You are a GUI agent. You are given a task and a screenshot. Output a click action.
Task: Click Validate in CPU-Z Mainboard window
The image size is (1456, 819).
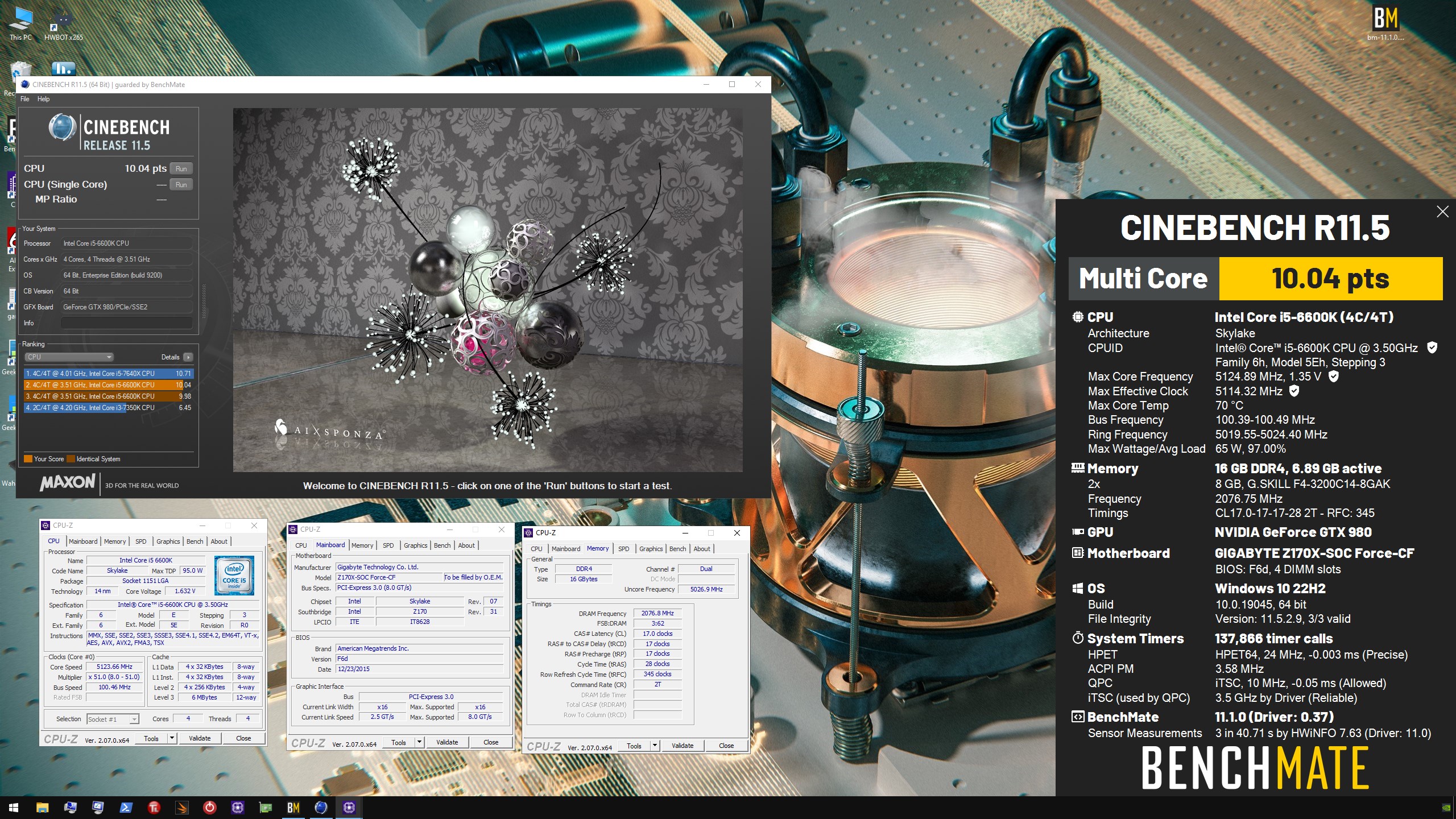click(447, 742)
